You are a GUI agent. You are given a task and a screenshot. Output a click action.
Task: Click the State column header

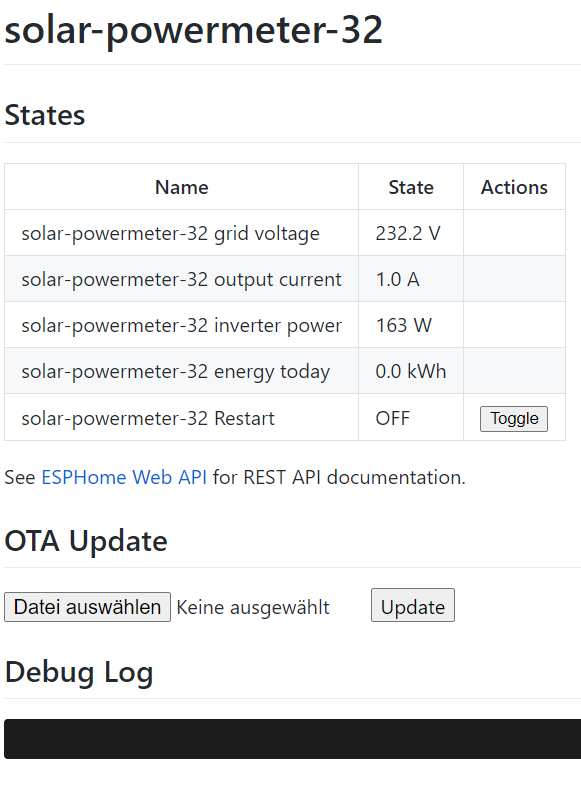[411, 187]
